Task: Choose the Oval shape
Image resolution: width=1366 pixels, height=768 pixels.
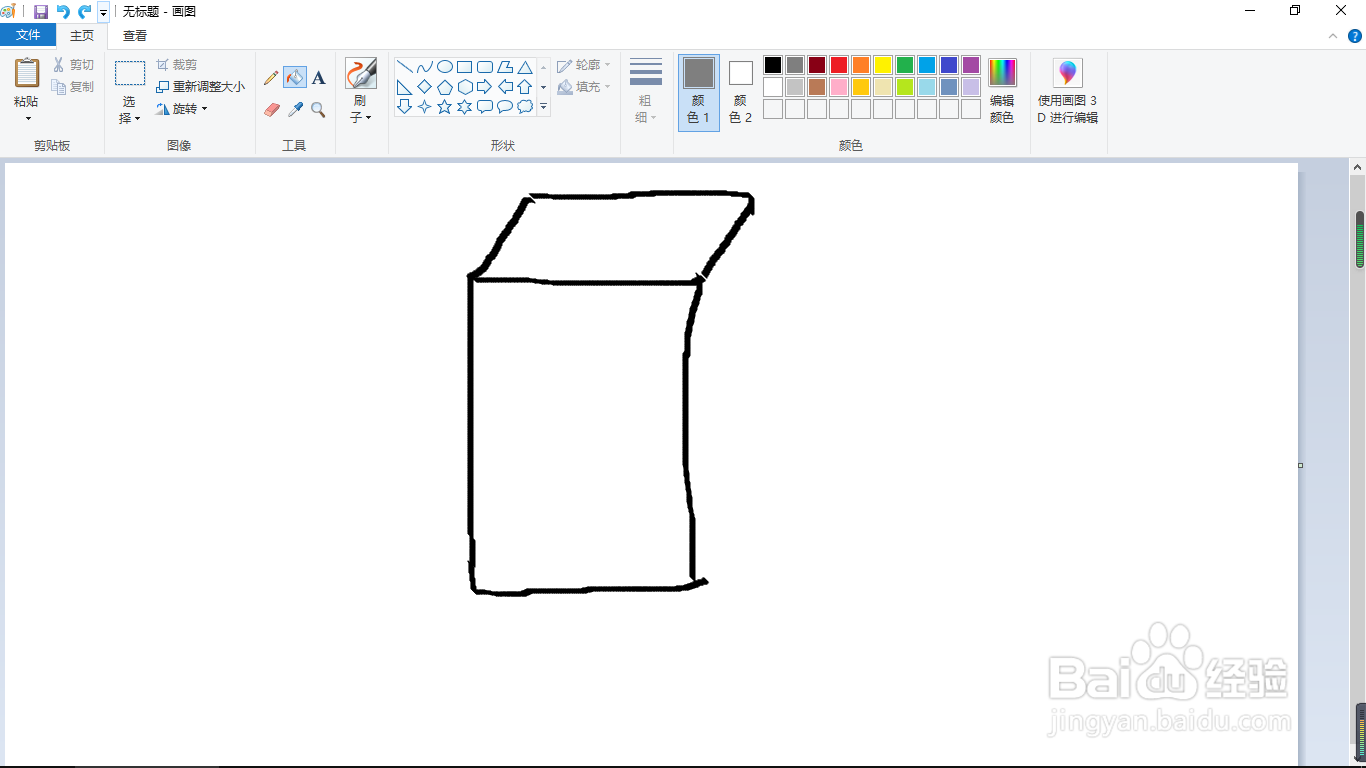Action: tap(445, 67)
